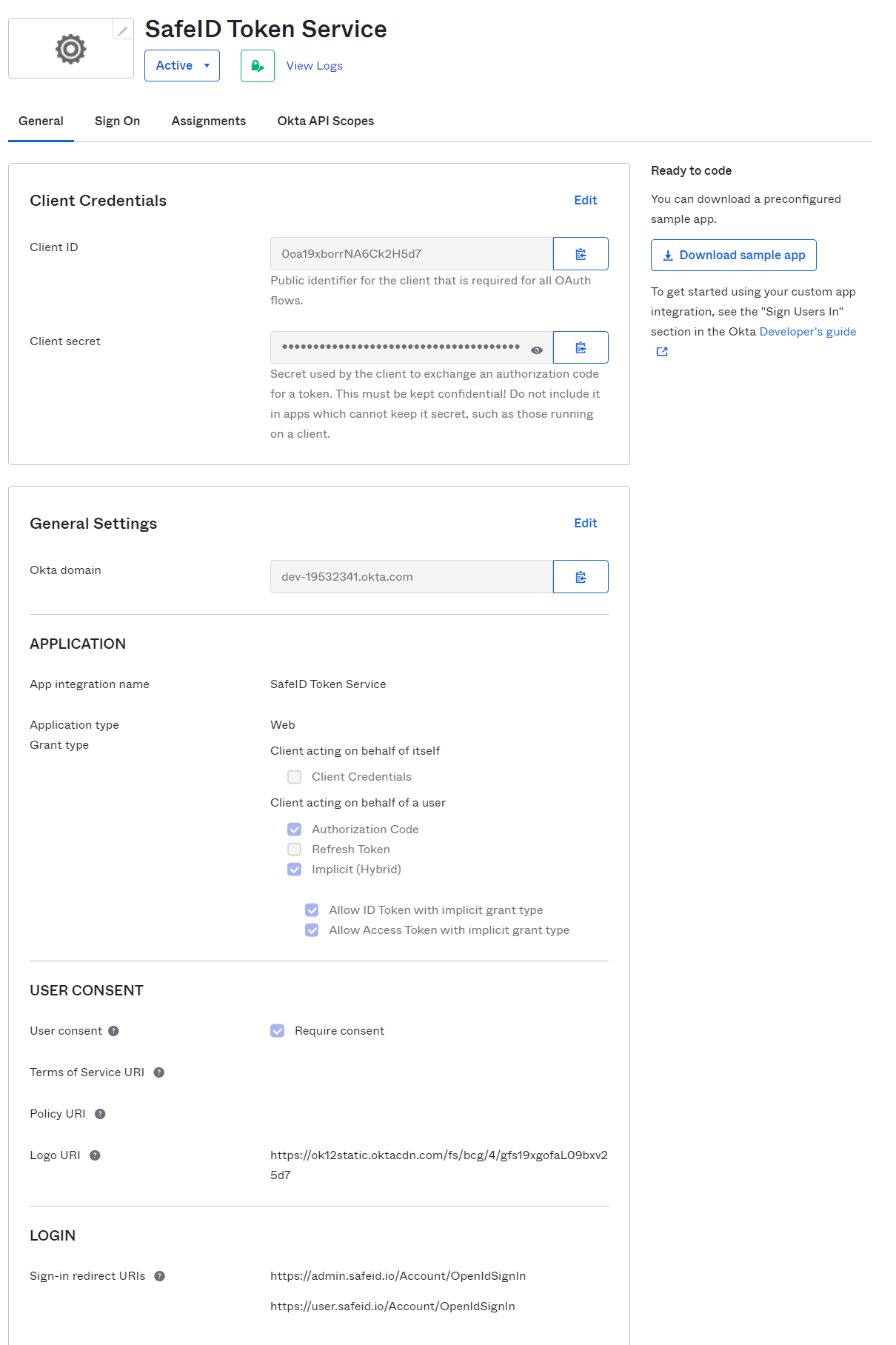Click the Client ID text field

[411, 254]
